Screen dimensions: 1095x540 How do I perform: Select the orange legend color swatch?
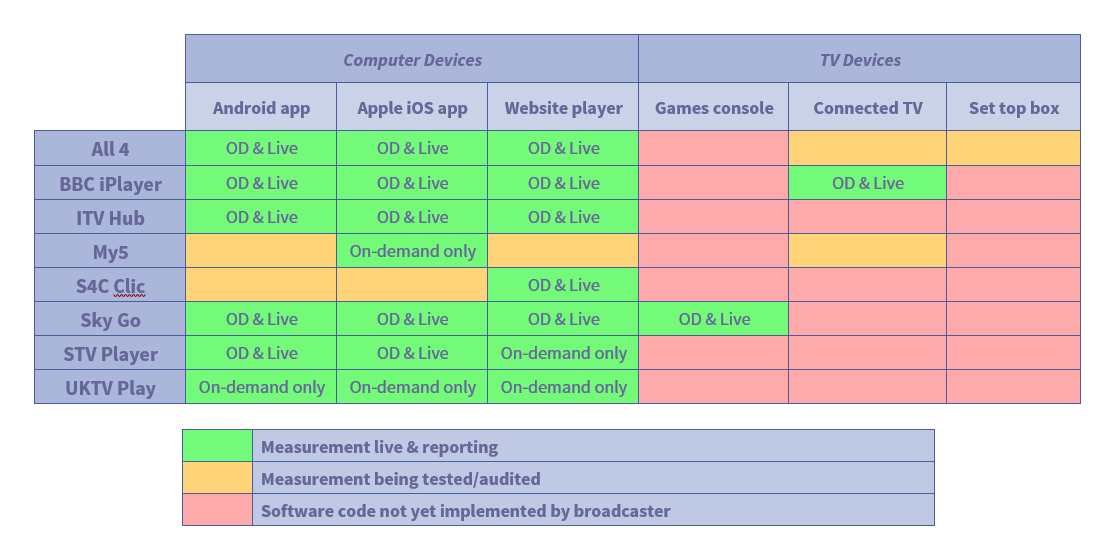click(x=217, y=478)
